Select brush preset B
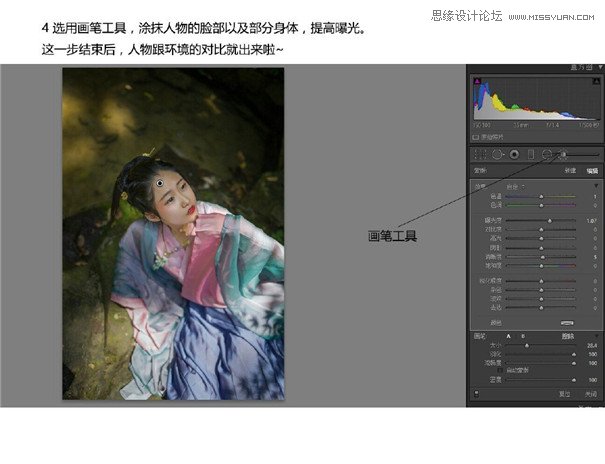 coord(523,336)
